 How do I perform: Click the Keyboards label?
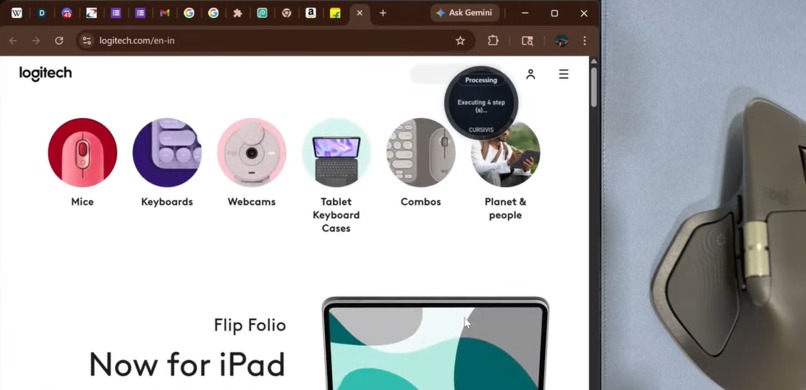[167, 202]
